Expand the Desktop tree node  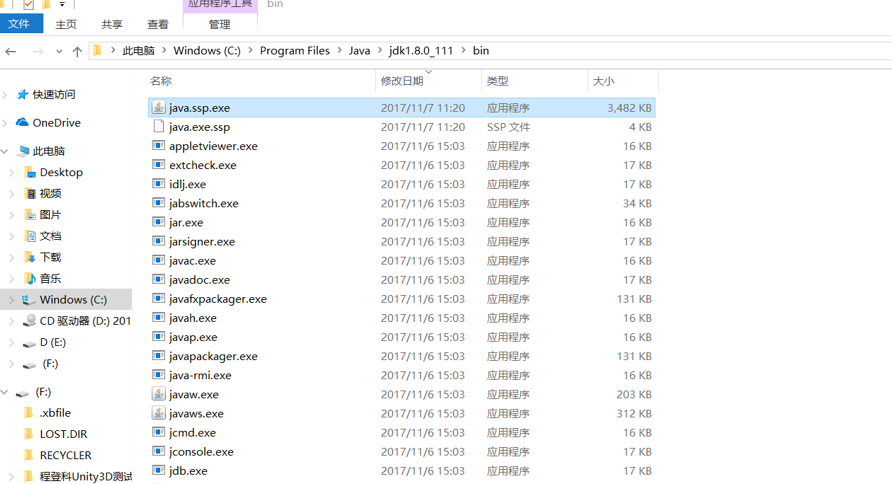pyautogui.click(x=12, y=172)
